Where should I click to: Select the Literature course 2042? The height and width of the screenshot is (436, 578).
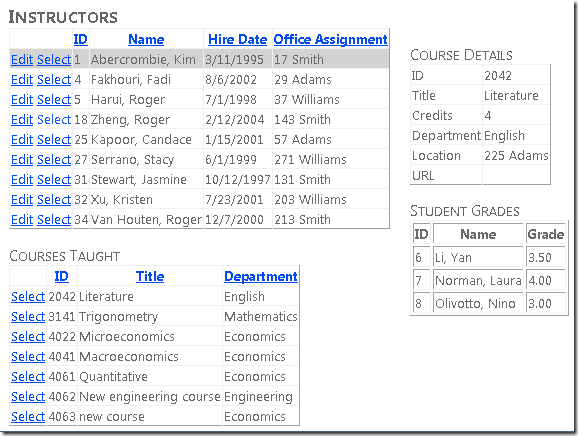click(28, 296)
